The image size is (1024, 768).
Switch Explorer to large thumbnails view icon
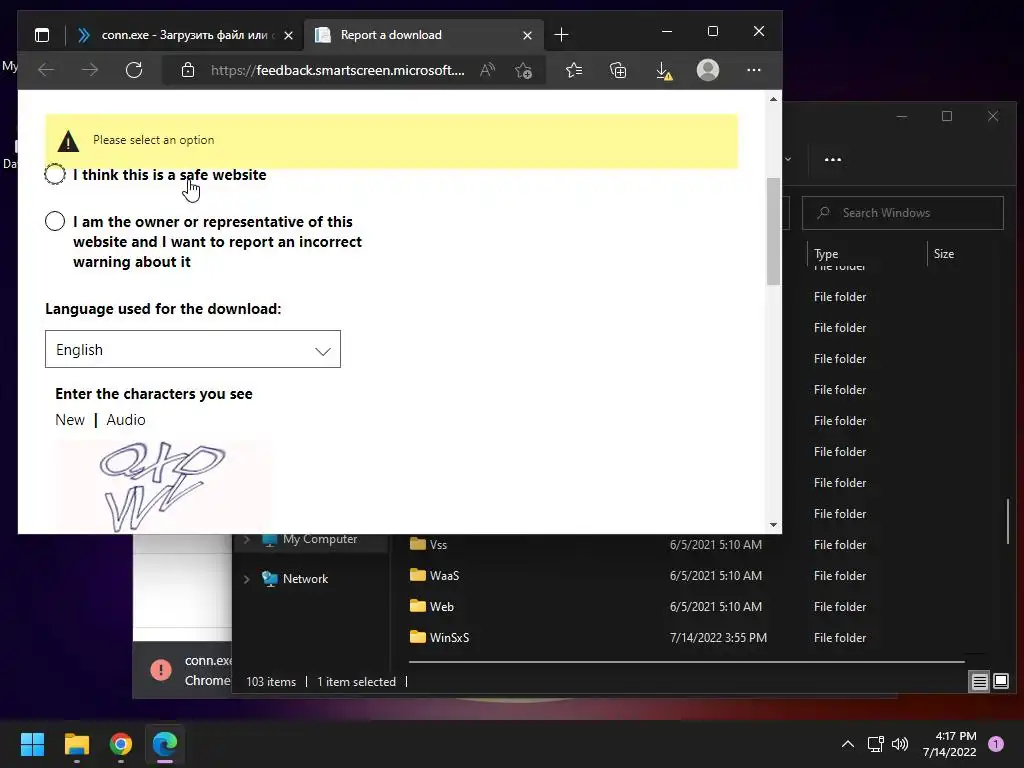(1001, 682)
